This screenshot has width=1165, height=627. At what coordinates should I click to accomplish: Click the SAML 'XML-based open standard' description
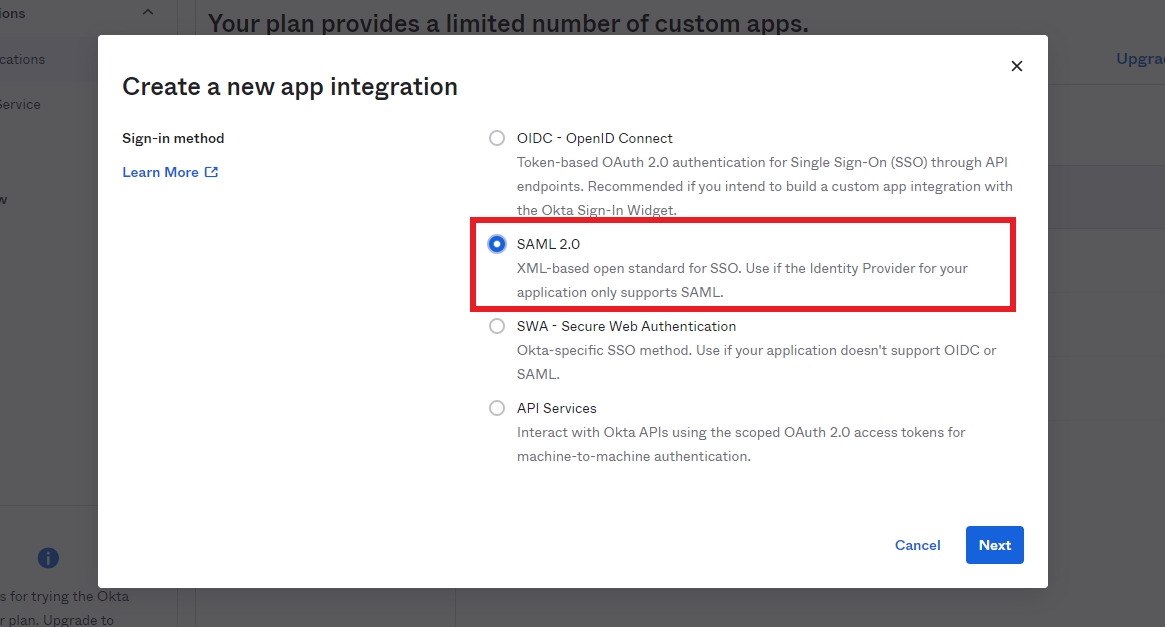coord(742,280)
